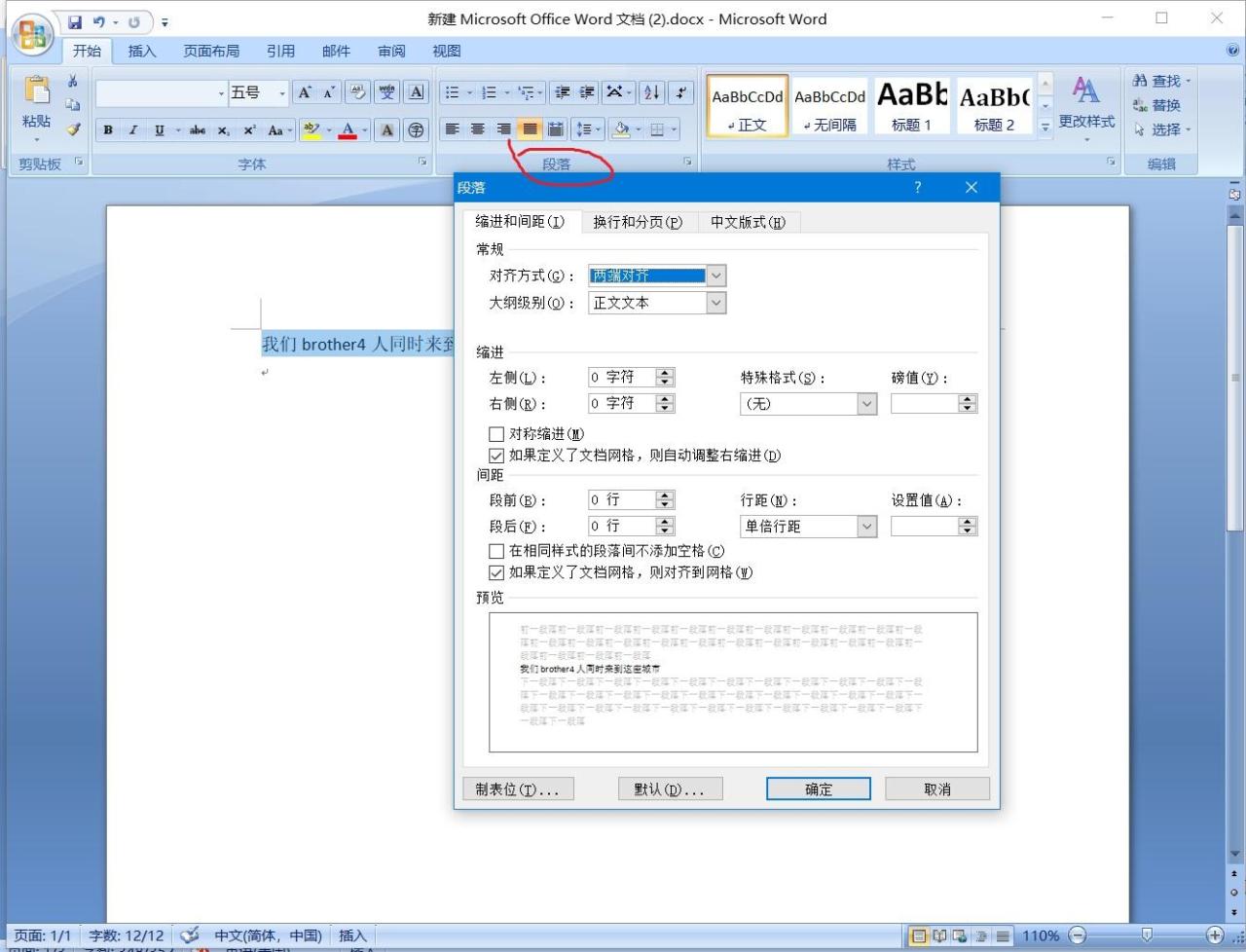Click the Office button logo
This screenshot has height=952, width=1246.
point(32,35)
